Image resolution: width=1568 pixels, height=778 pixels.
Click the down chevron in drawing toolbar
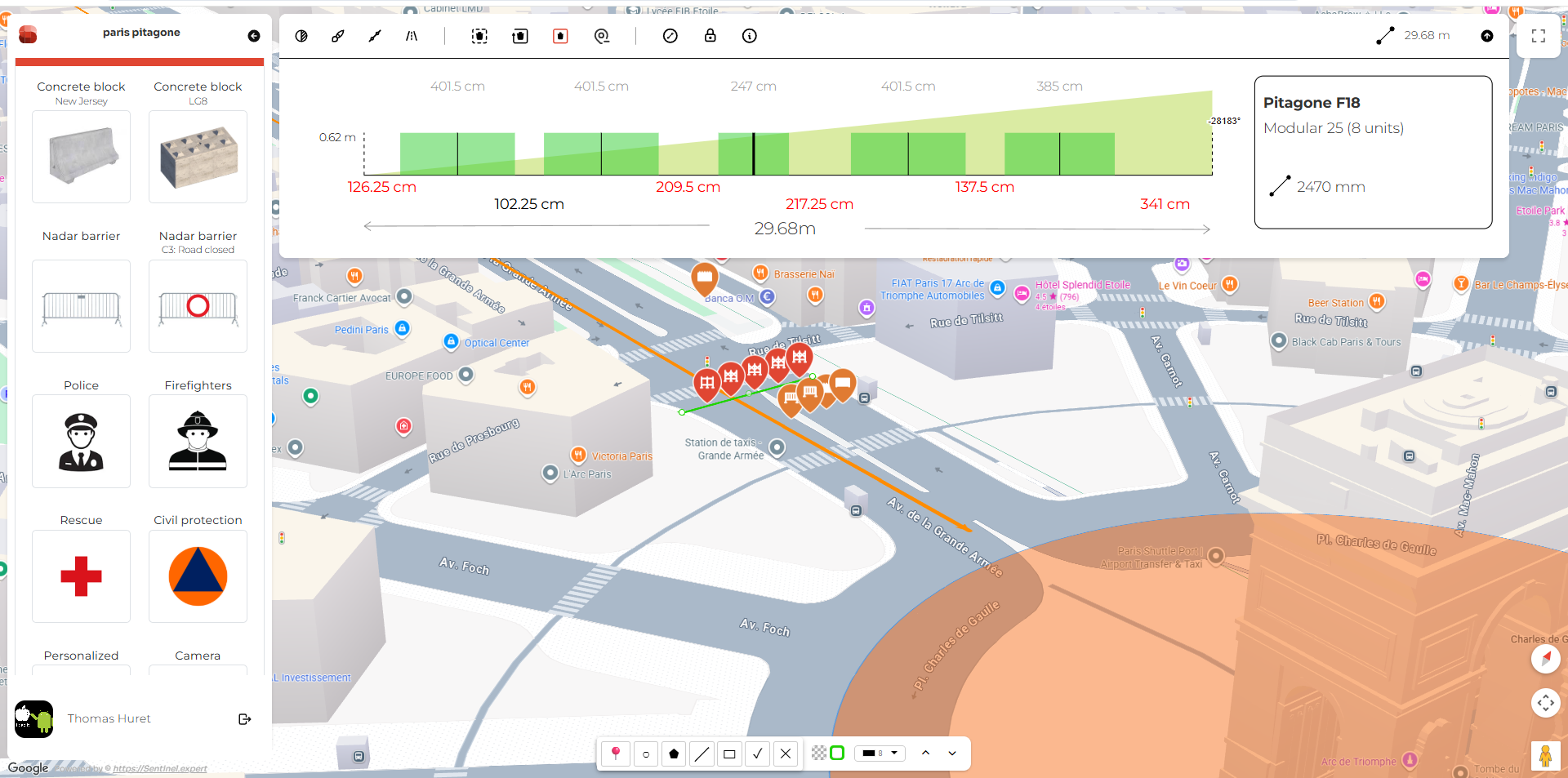[x=952, y=753]
